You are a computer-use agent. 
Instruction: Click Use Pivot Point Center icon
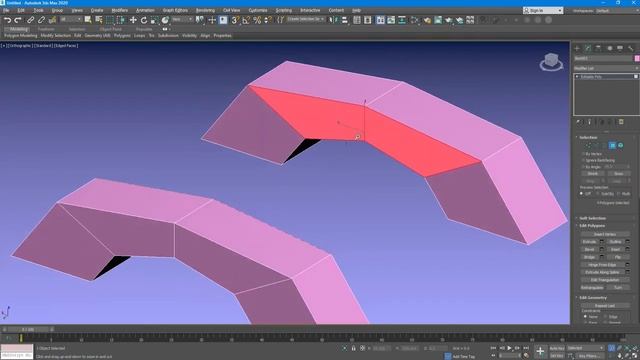tap(200, 20)
